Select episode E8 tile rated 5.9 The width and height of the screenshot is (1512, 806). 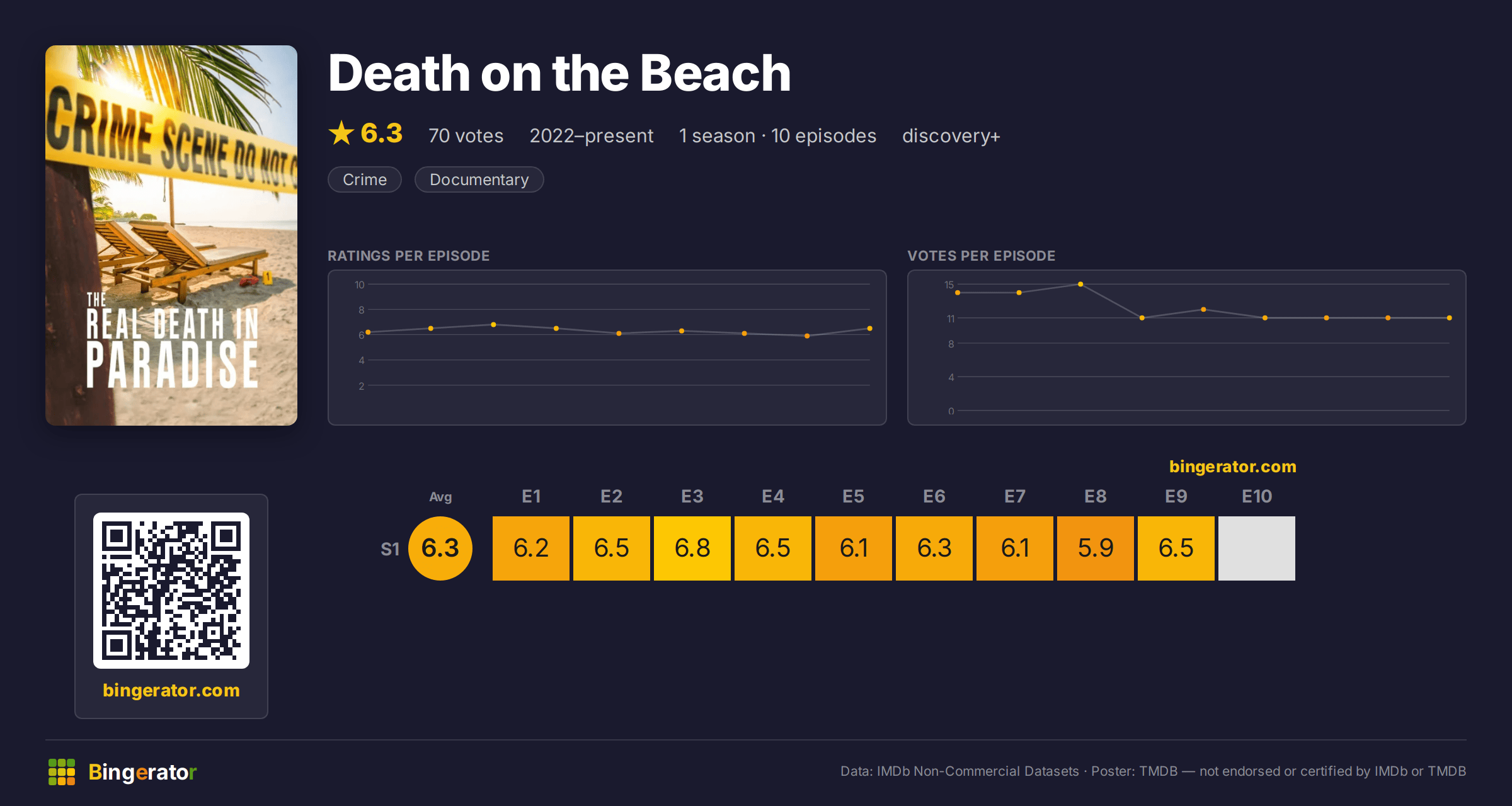click(1096, 548)
